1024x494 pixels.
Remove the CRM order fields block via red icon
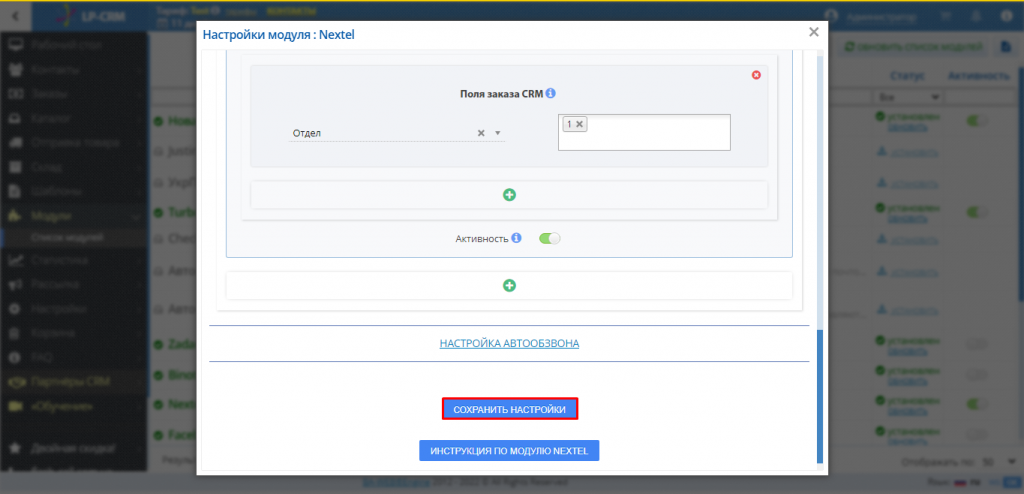coord(756,75)
